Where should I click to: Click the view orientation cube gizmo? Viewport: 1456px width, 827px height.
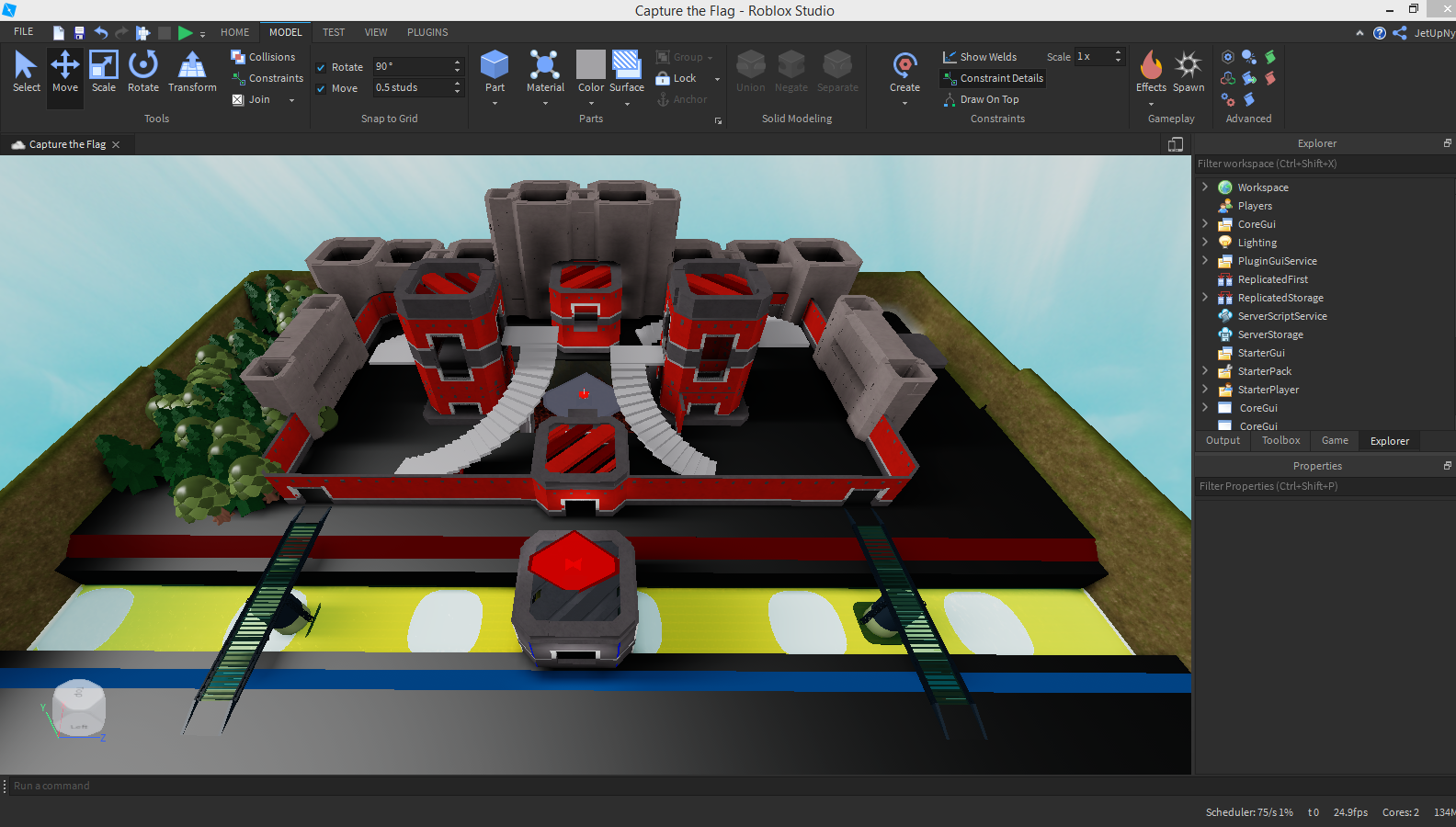[79, 708]
